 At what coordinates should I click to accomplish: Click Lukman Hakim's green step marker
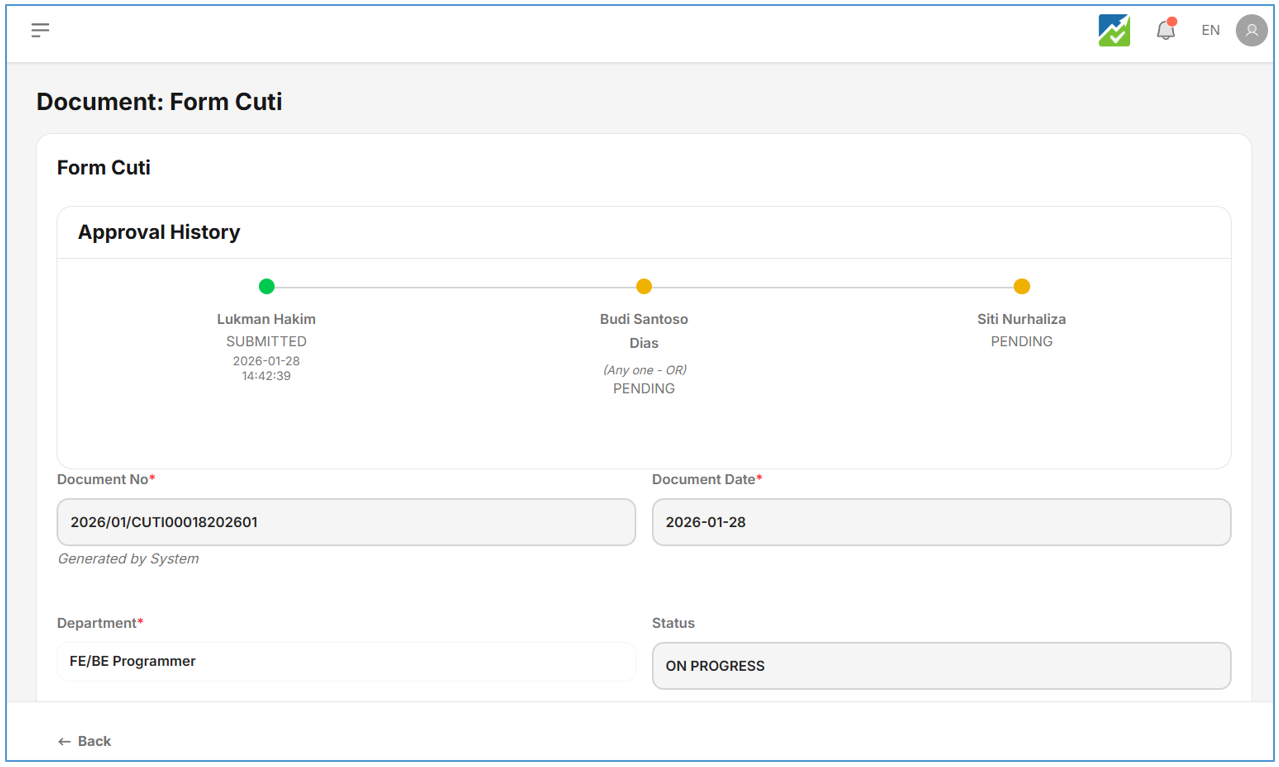(x=266, y=287)
